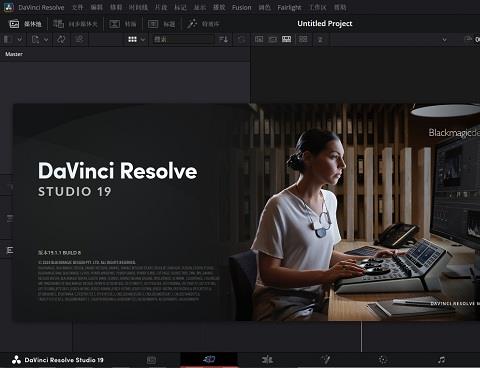Image resolution: width=480 pixels, height=368 pixels.
Task: Click the media pool sort icon
Action: coord(223,39)
